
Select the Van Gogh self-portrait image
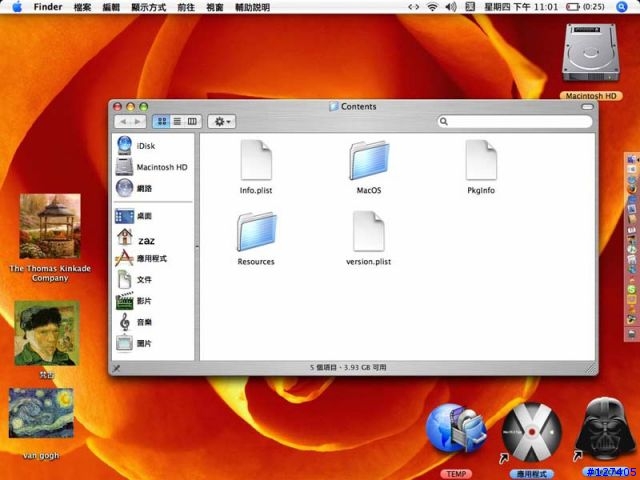(47, 333)
